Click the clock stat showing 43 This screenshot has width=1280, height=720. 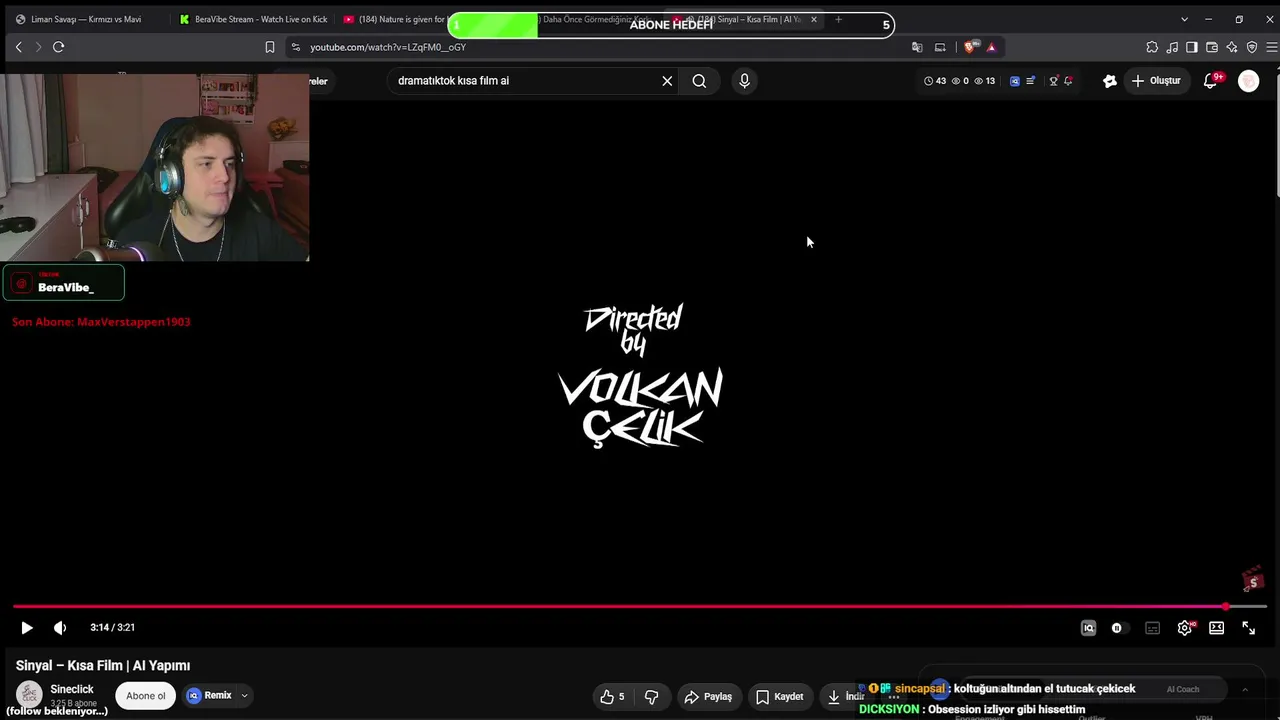935,81
